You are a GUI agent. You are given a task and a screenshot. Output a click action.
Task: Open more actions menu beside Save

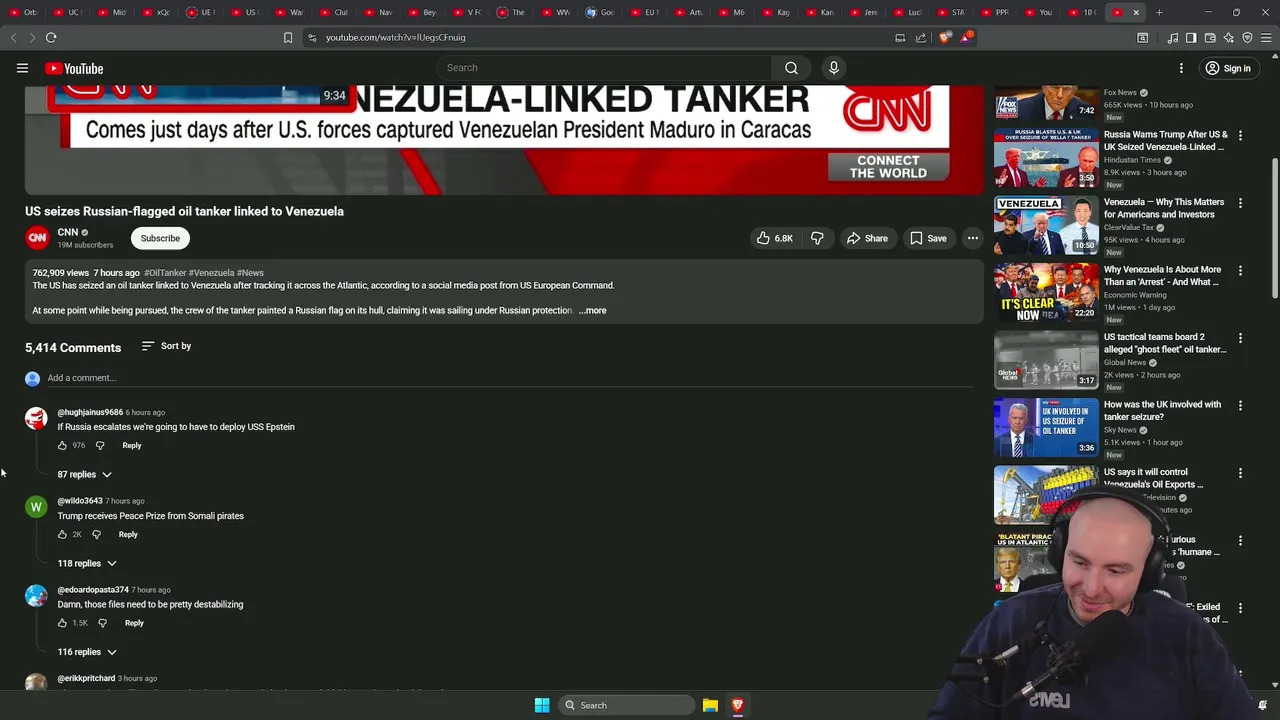972,238
